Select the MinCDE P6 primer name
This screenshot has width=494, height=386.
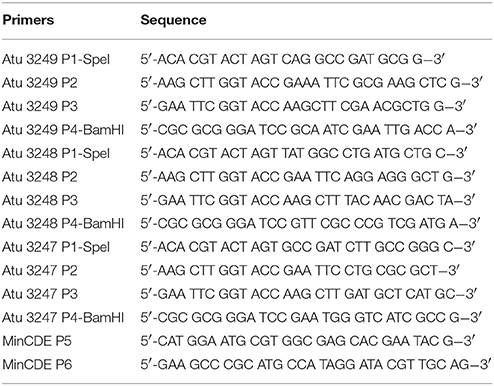coord(37,365)
